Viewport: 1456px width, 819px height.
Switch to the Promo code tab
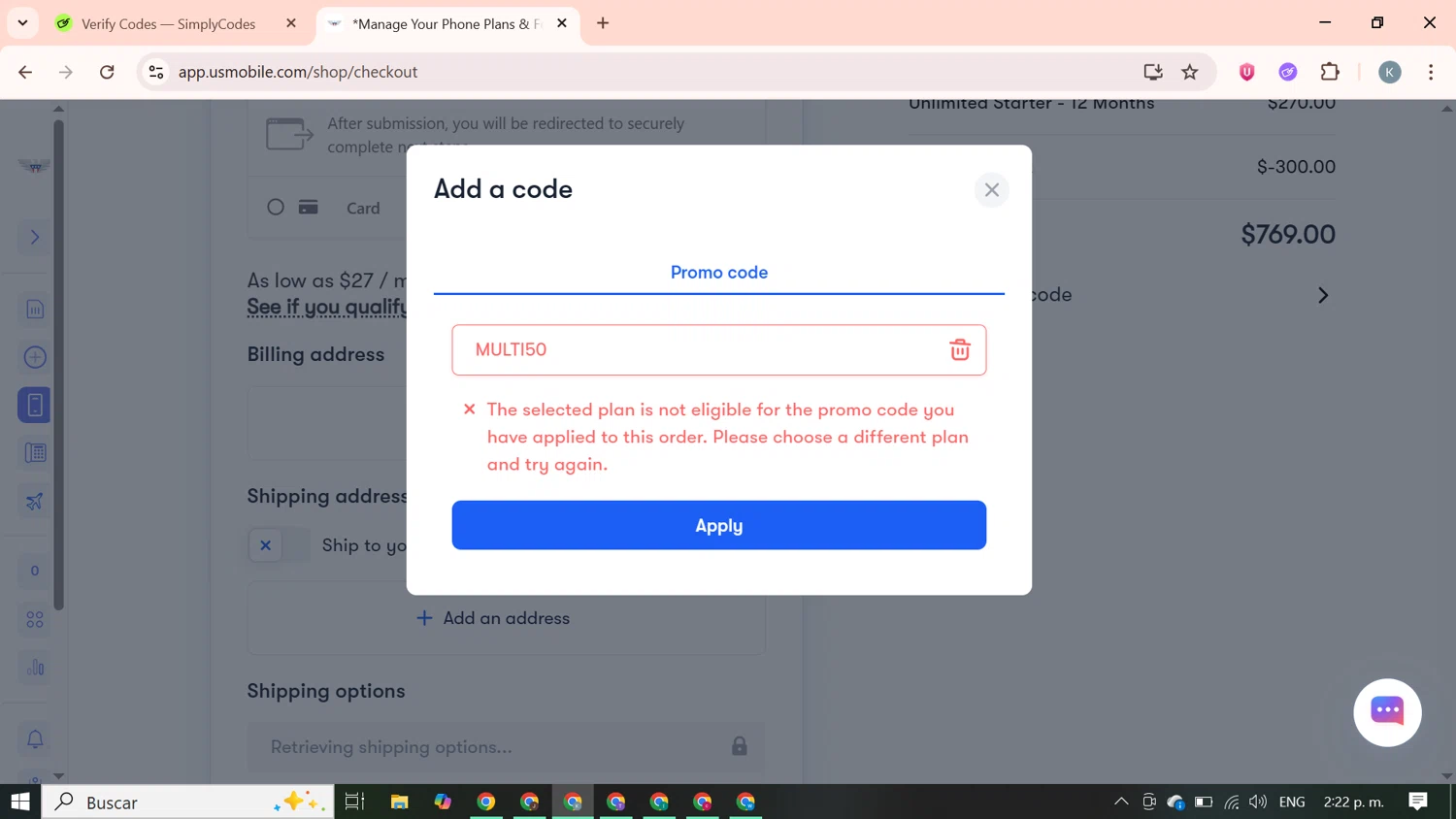pyautogui.click(x=718, y=273)
